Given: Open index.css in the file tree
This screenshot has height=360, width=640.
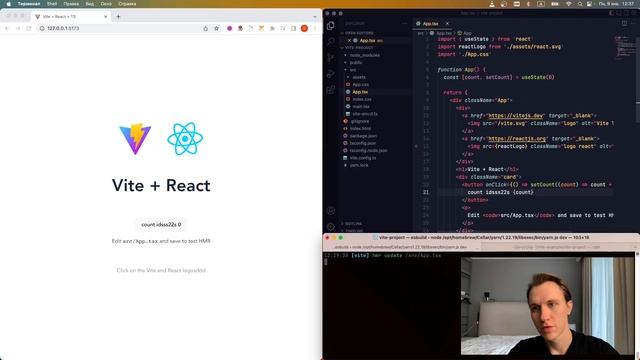Looking at the screenshot, I should pyautogui.click(x=362, y=99).
